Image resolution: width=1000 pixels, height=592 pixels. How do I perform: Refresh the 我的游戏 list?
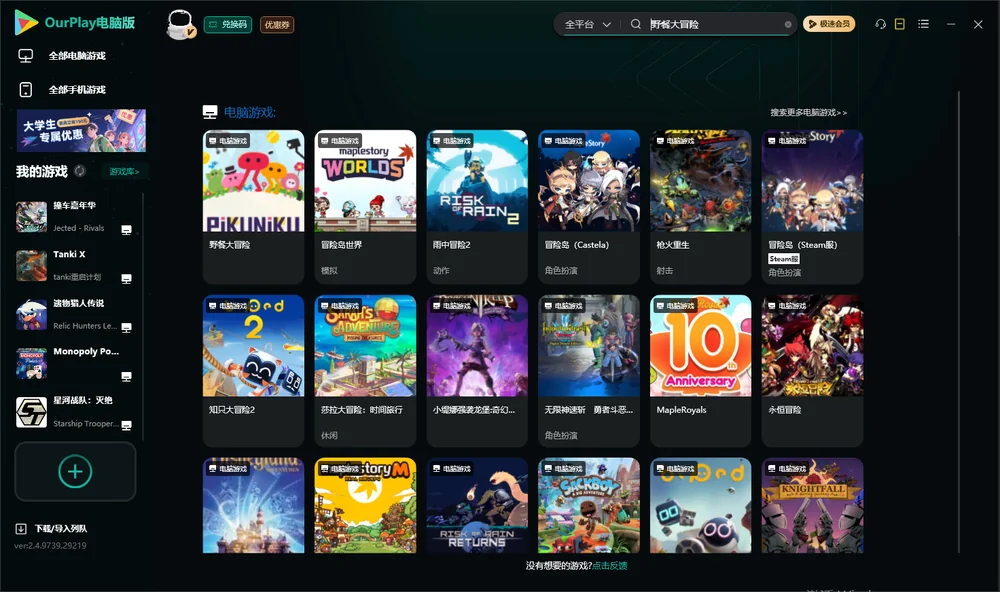pos(80,171)
